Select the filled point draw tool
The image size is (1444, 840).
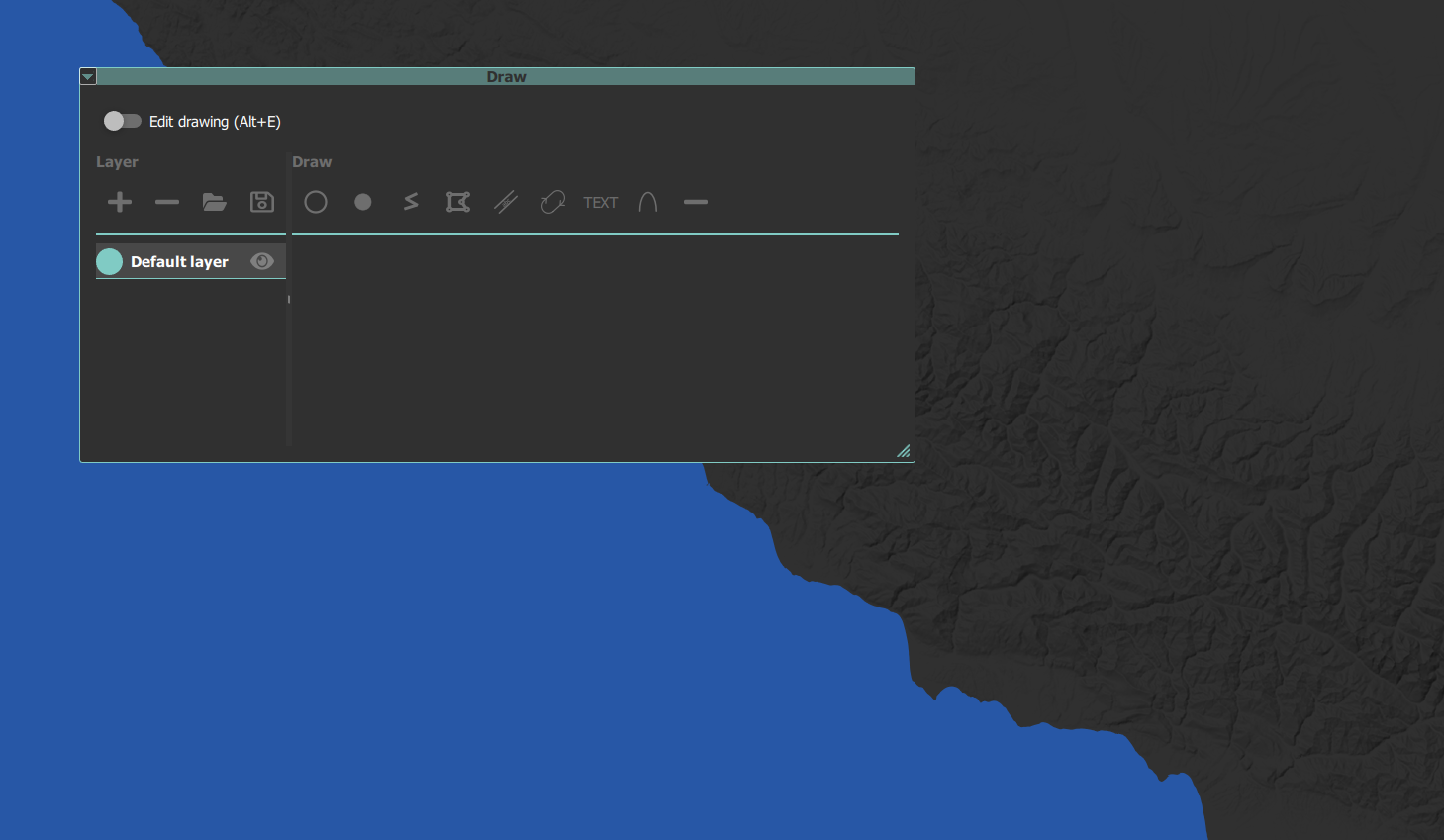tap(363, 202)
